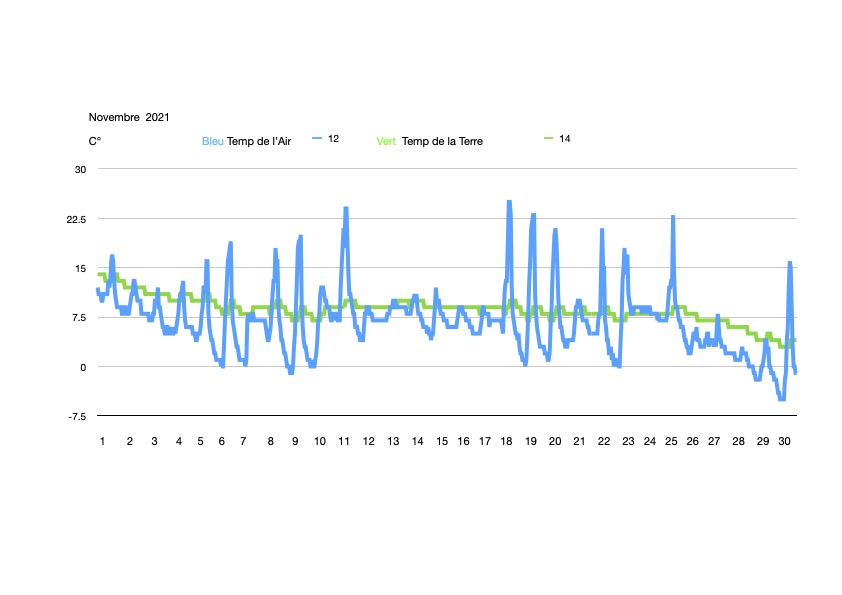Click the 22.5 y-axis label

[78, 219]
